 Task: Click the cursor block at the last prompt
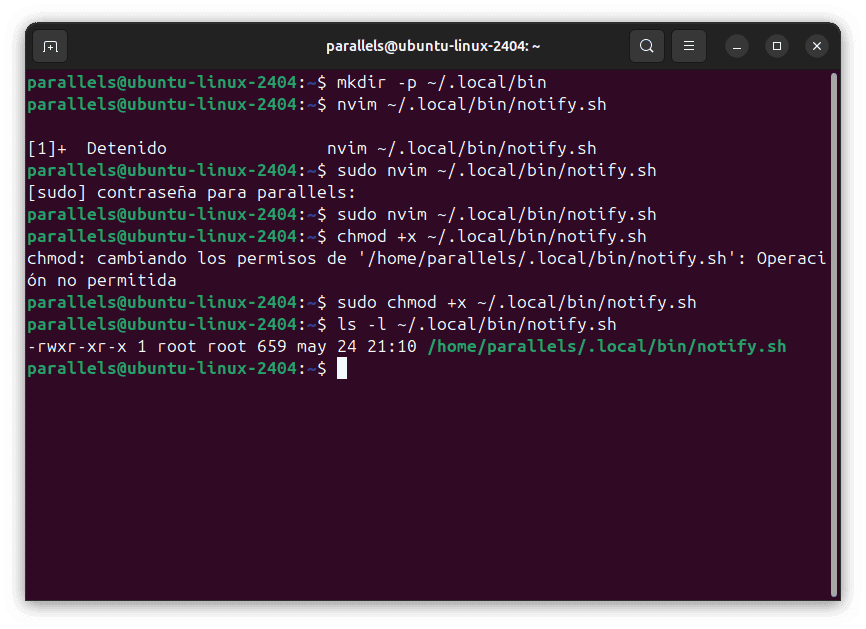[x=342, y=369]
